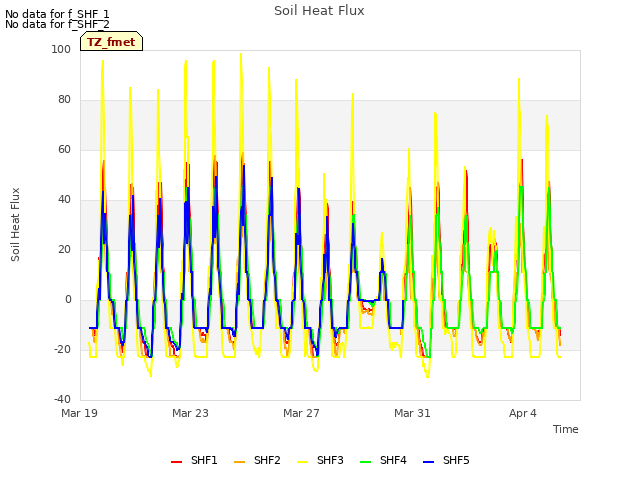
Task: Click the 100 y-axis tick label
Action: [61, 49]
